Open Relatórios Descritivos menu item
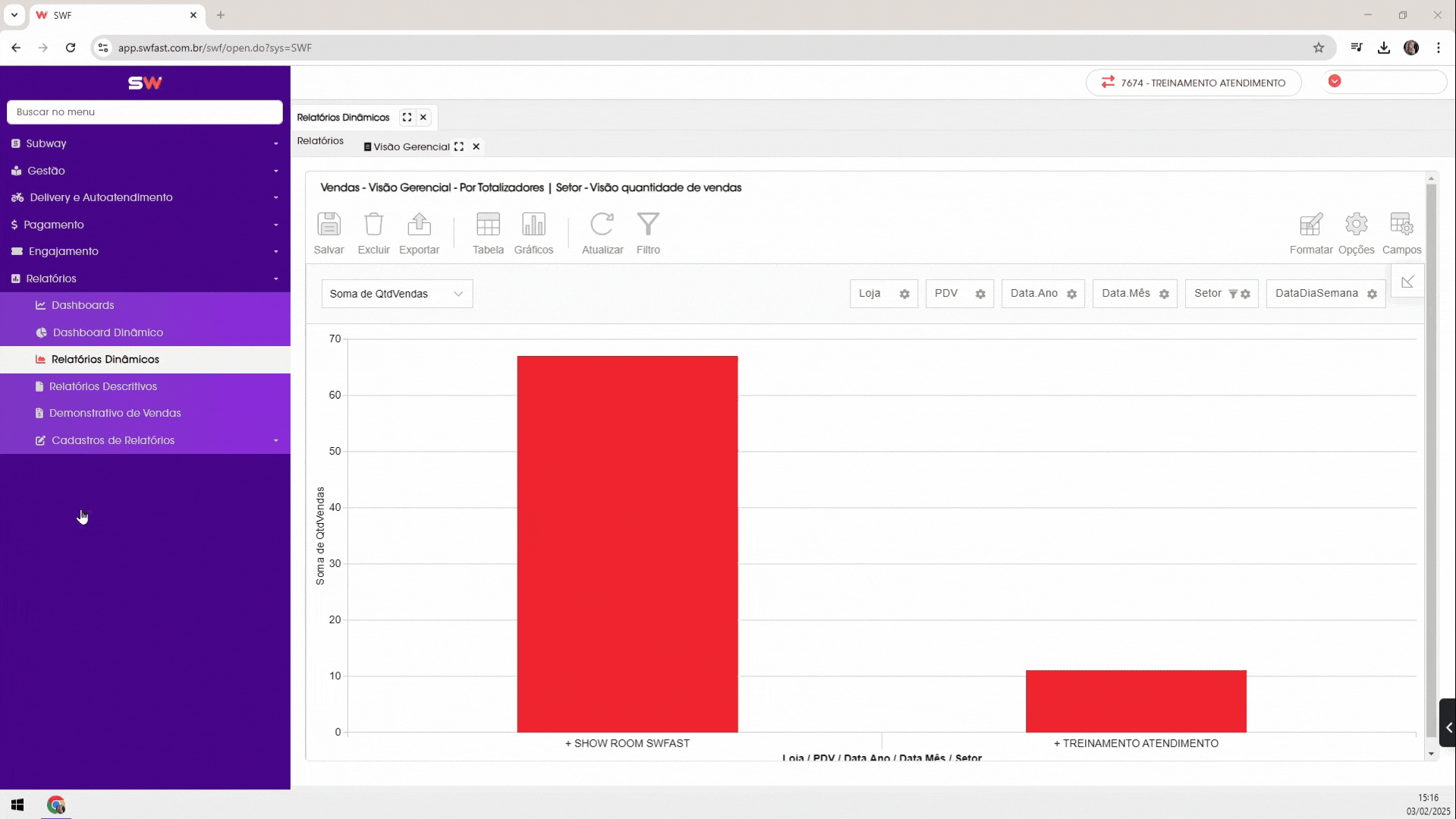This screenshot has width=1456, height=819. coord(145,386)
